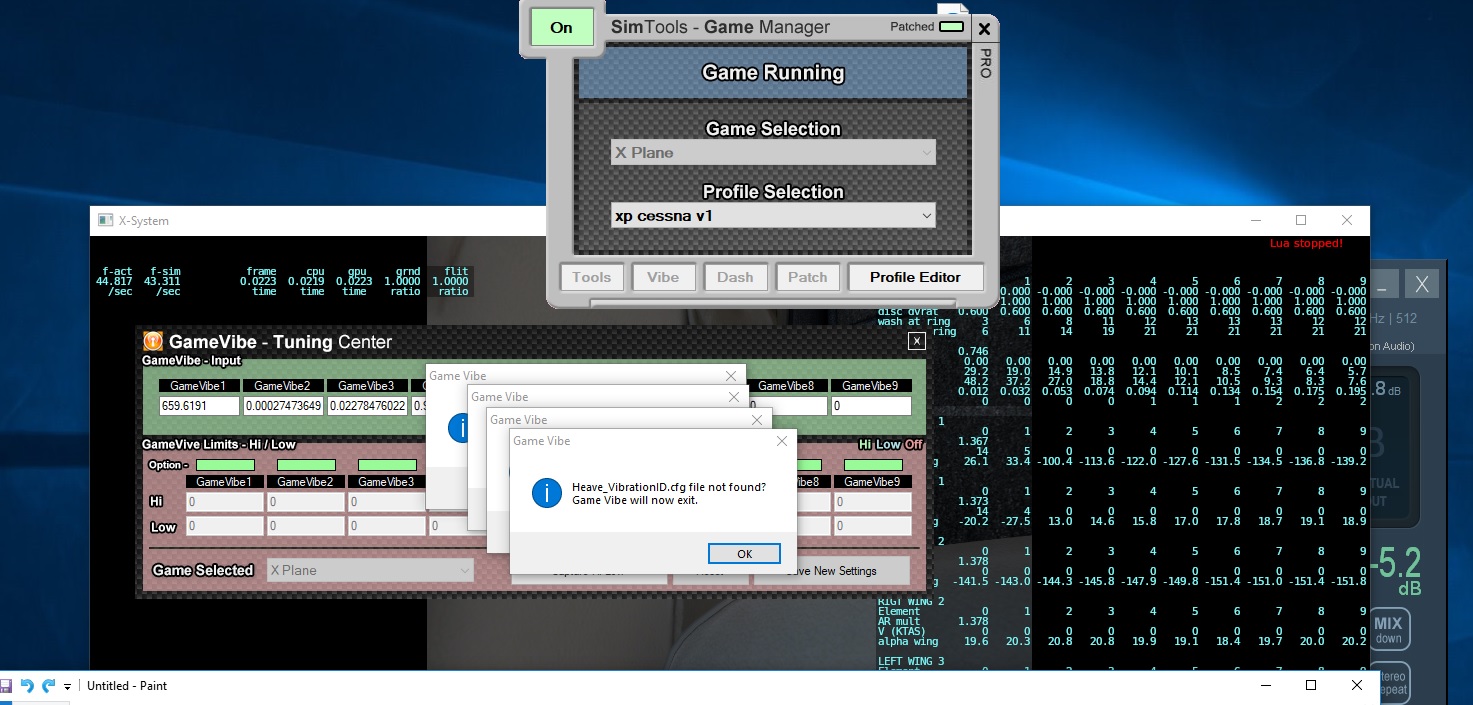Click the Low limit field under GameVibe1
Viewport: 1473px width, 705px height.
[225, 526]
